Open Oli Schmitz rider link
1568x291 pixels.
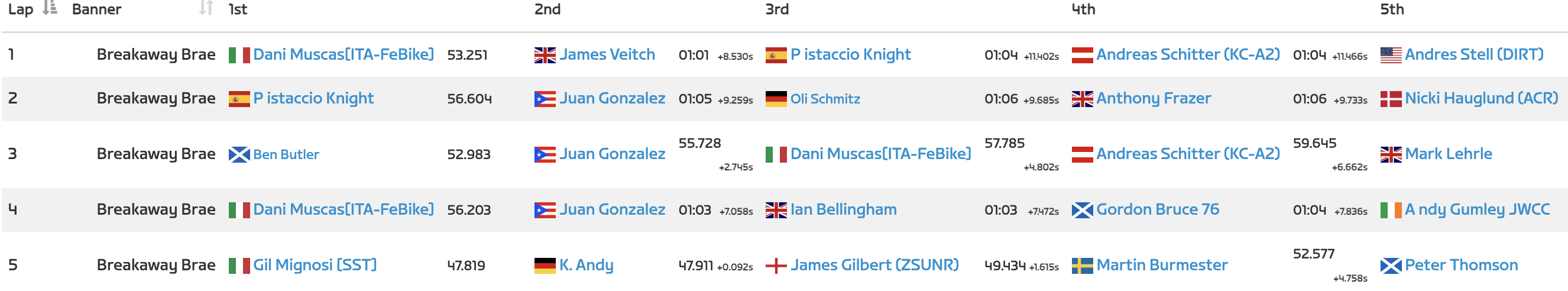825,99
